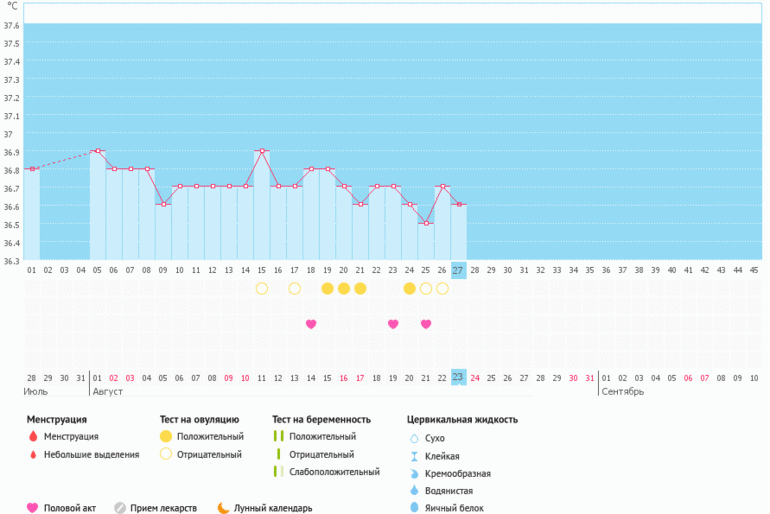Click the Положительный yellow ovulation legend circle

coord(166,437)
